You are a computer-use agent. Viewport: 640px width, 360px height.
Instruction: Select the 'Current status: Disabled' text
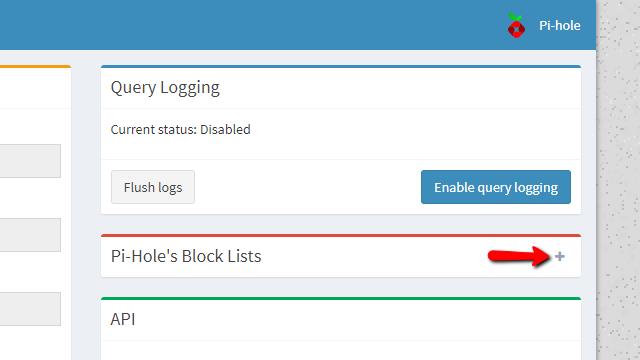pos(180,129)
